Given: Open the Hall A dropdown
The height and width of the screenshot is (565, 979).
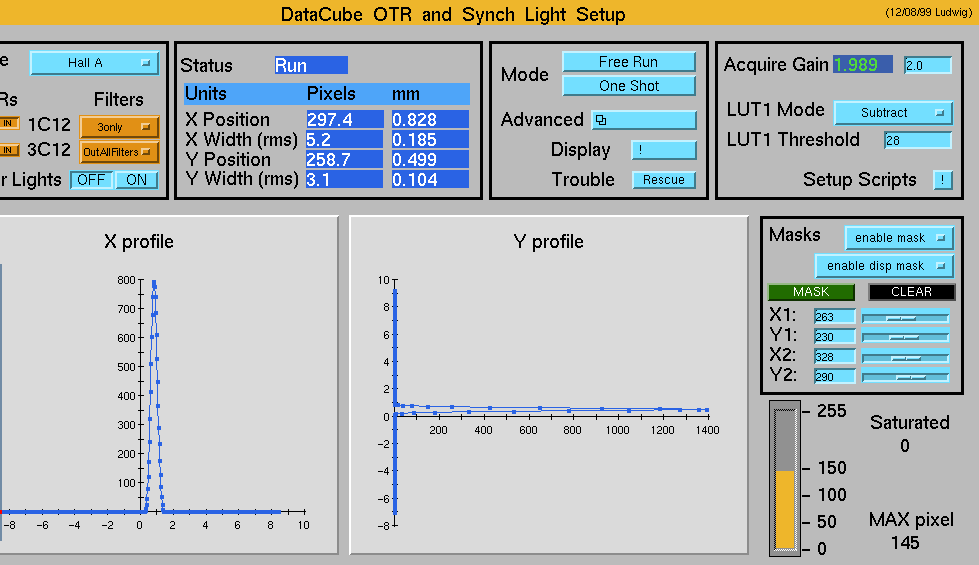Looking at the screenshot, I should coord(94,63).
